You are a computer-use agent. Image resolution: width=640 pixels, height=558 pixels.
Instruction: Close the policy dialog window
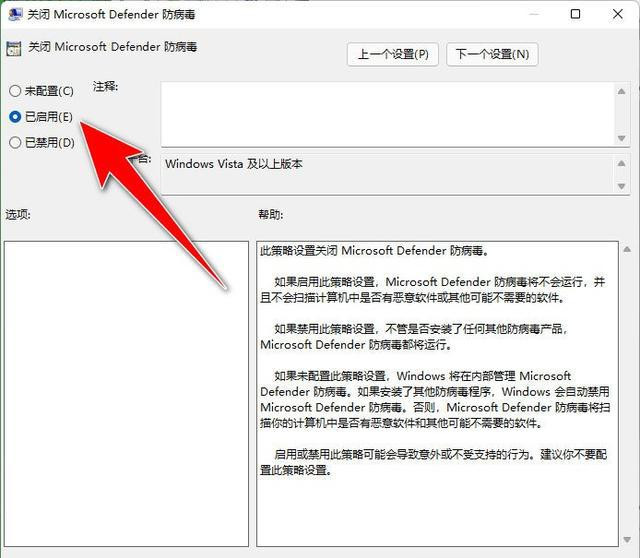618,14
